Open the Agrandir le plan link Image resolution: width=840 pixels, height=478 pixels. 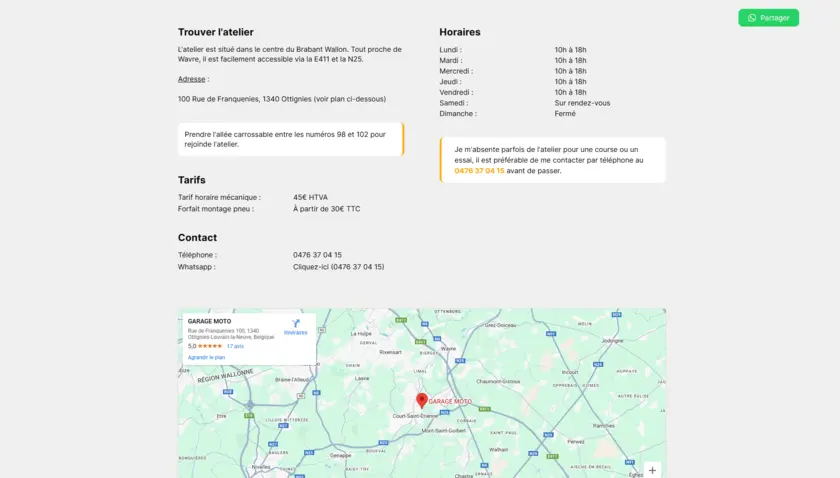tap(206, 357)
